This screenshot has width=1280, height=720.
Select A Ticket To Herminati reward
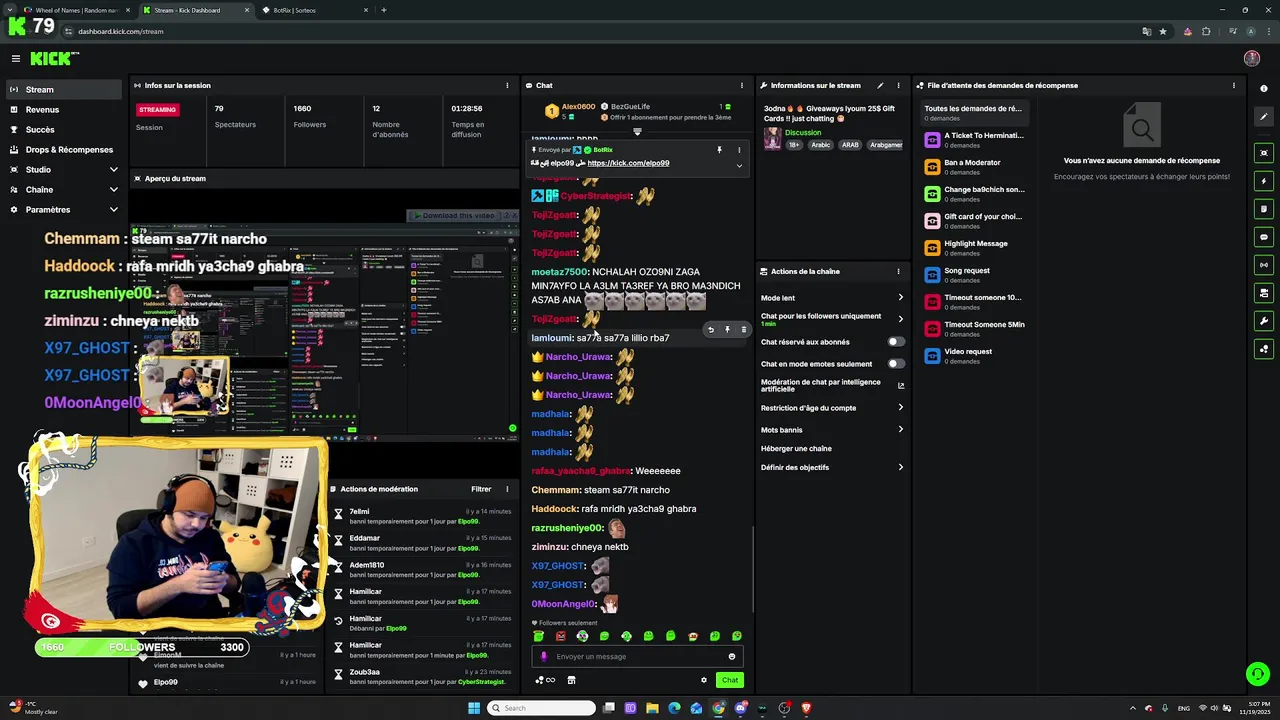point(973,140)
